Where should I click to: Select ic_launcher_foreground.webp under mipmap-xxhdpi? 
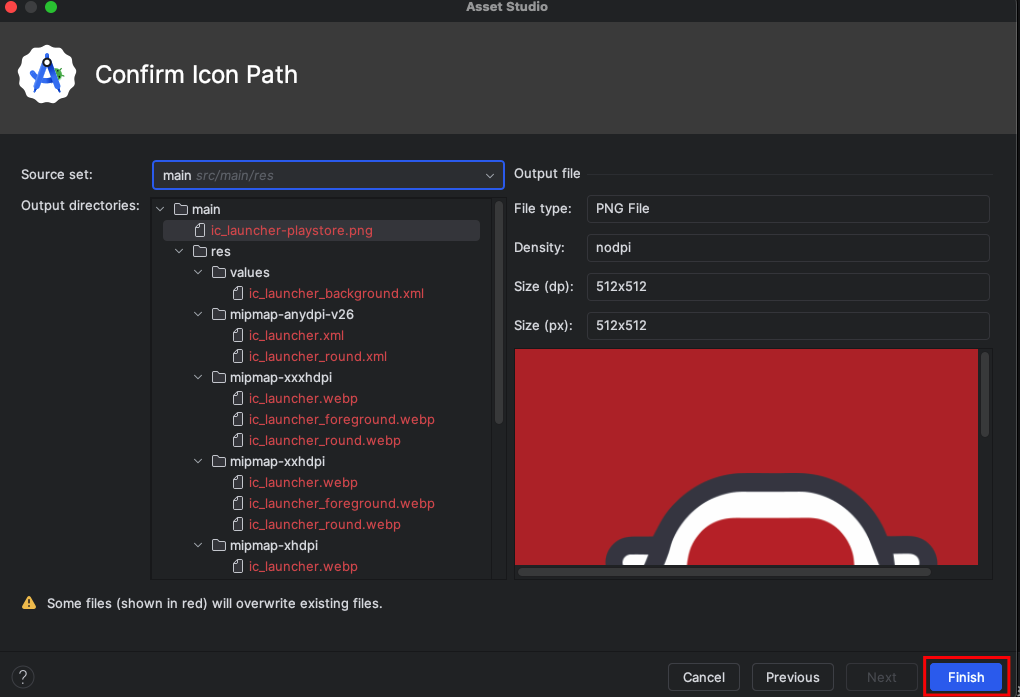tap(342, 503)
